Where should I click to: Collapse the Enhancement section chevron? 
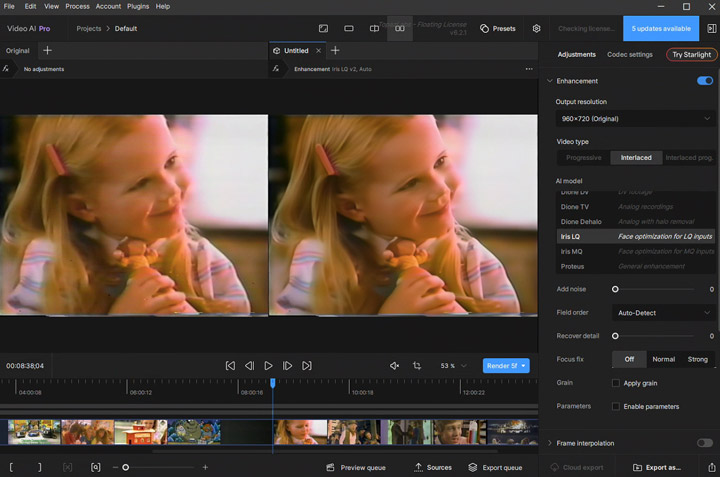coord(550,81)
